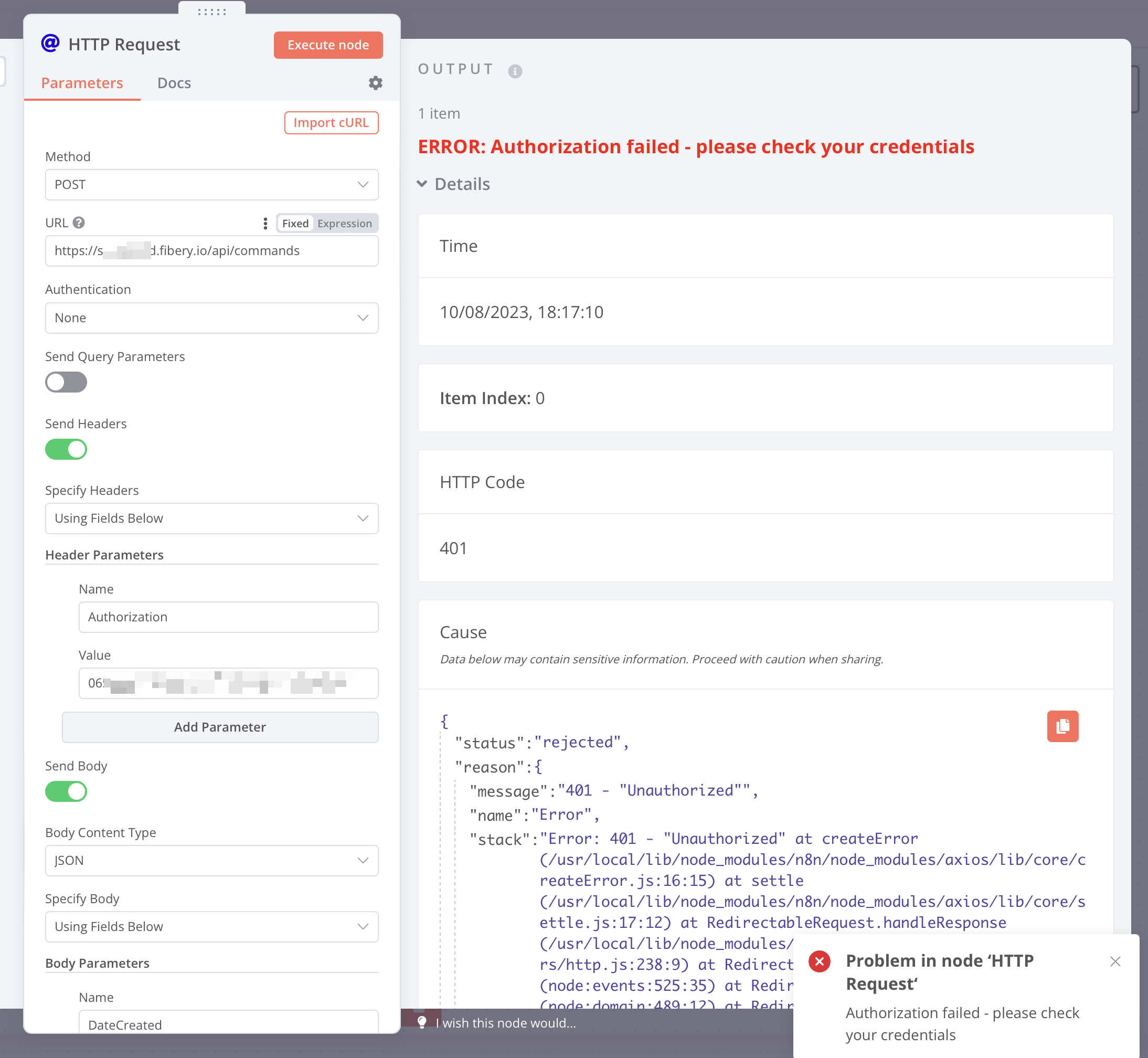
Task: Dismiss the error notification toast
Action: pos(1115,961)
